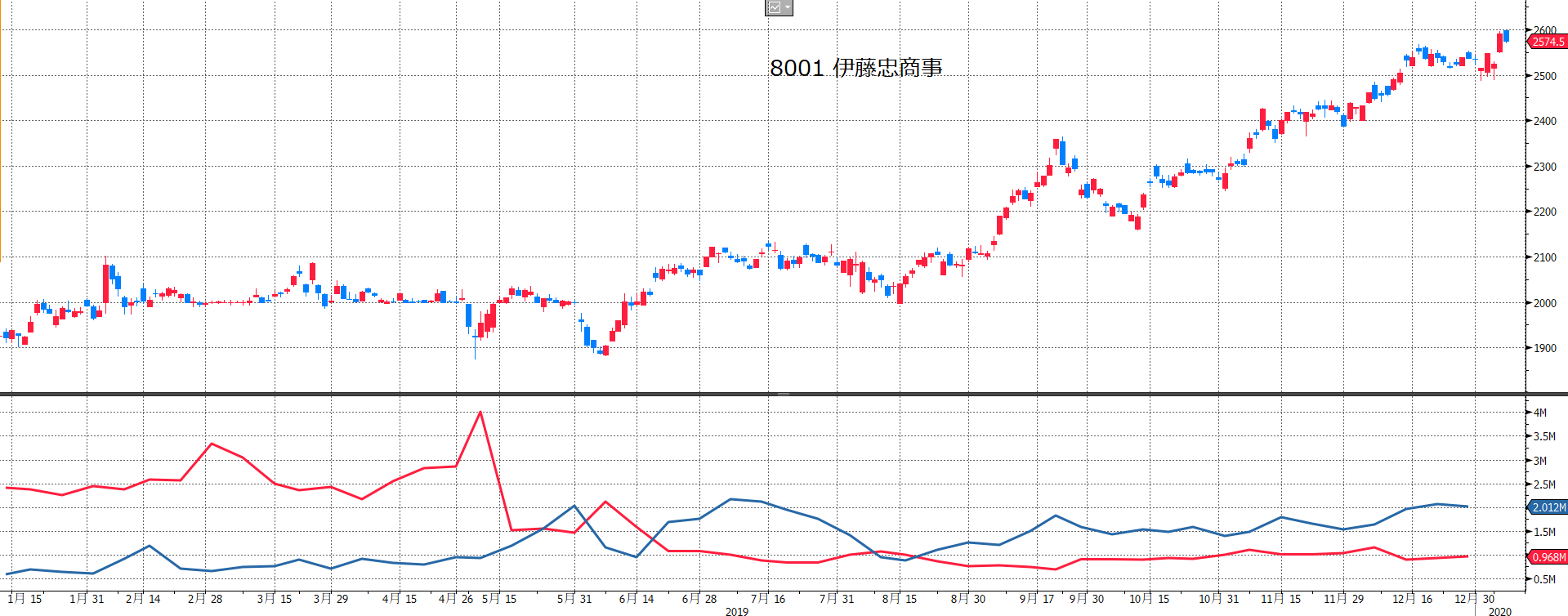Click the red 2574.5 last price tag
This screenshot has width=1568, height=616.
pos(1548,42)
